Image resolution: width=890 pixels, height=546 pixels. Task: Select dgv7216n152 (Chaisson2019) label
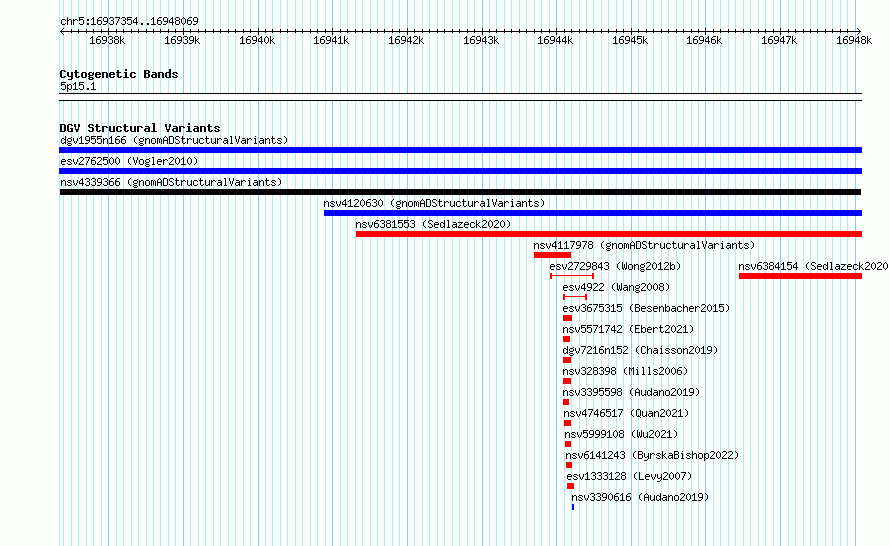click(640, 350)
